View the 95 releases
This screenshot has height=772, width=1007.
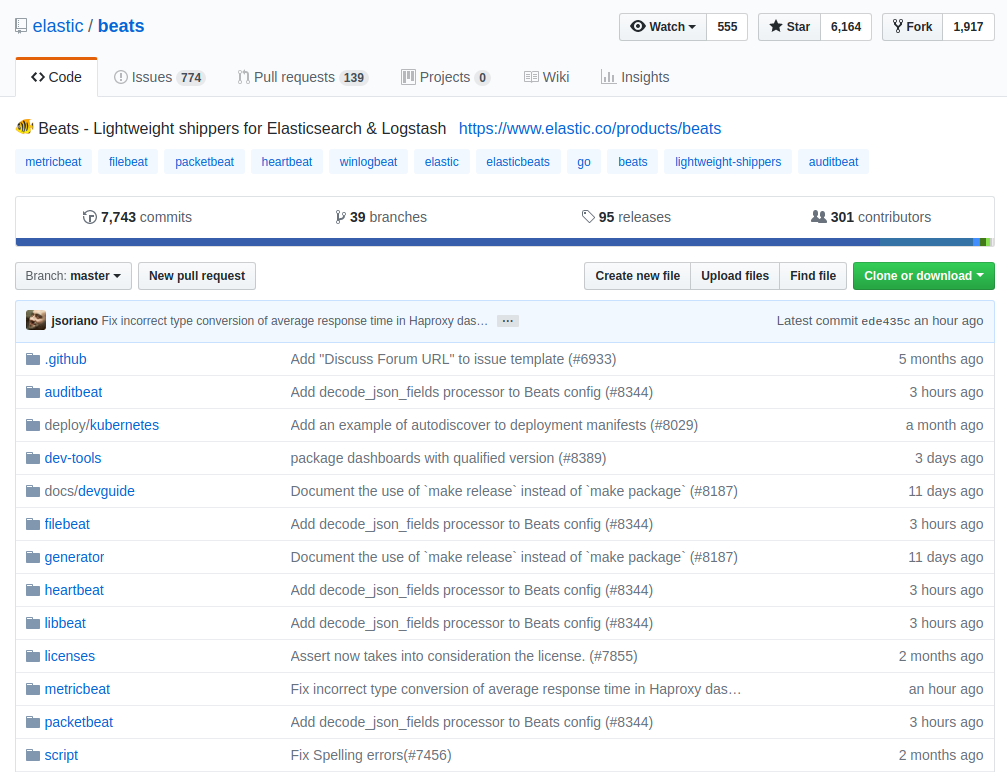coord(626,217)
